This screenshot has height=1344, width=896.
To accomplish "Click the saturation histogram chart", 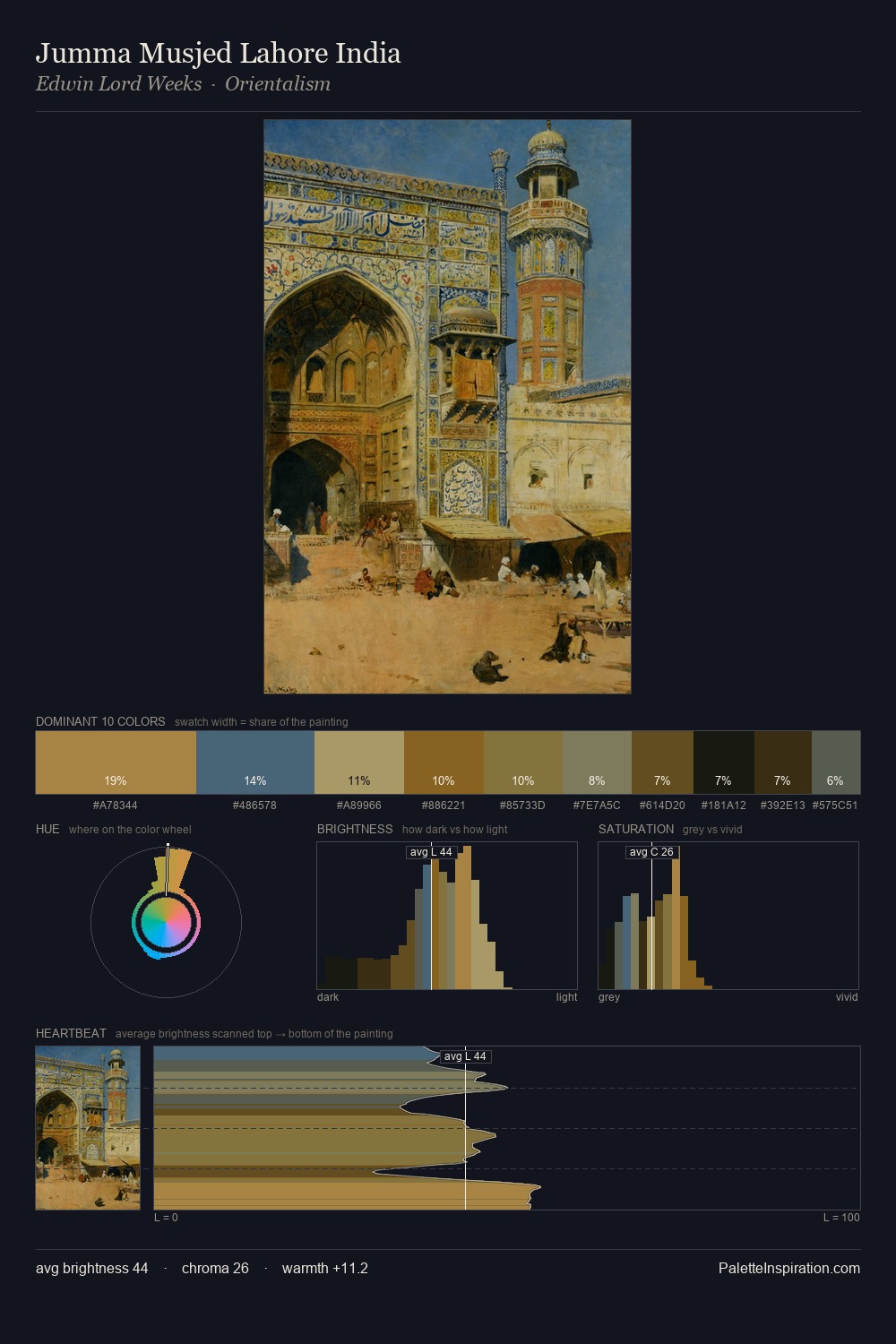I will [x=728, y=916].
